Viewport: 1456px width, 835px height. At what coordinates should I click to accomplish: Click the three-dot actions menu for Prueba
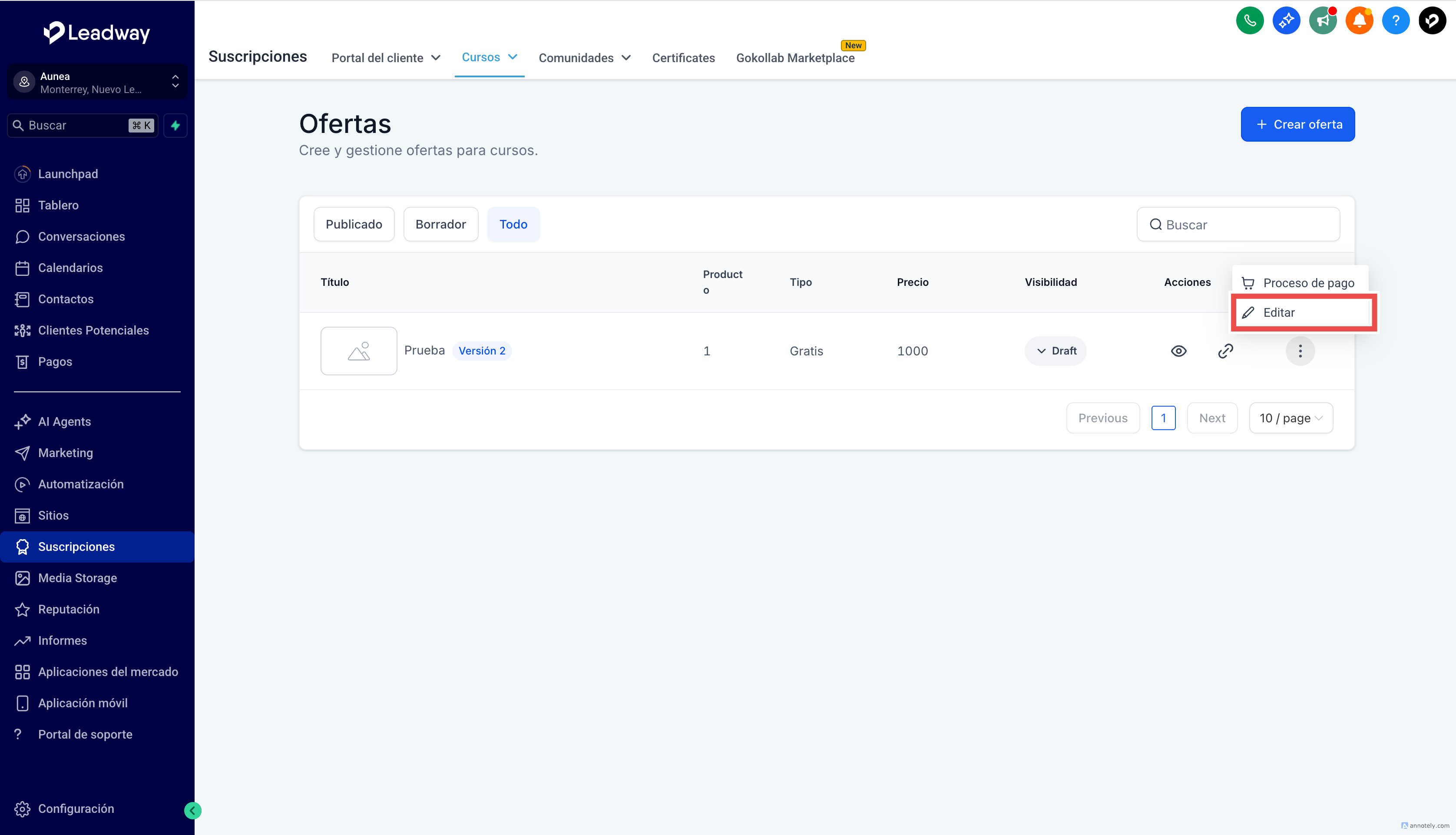tap(1300, 351)
